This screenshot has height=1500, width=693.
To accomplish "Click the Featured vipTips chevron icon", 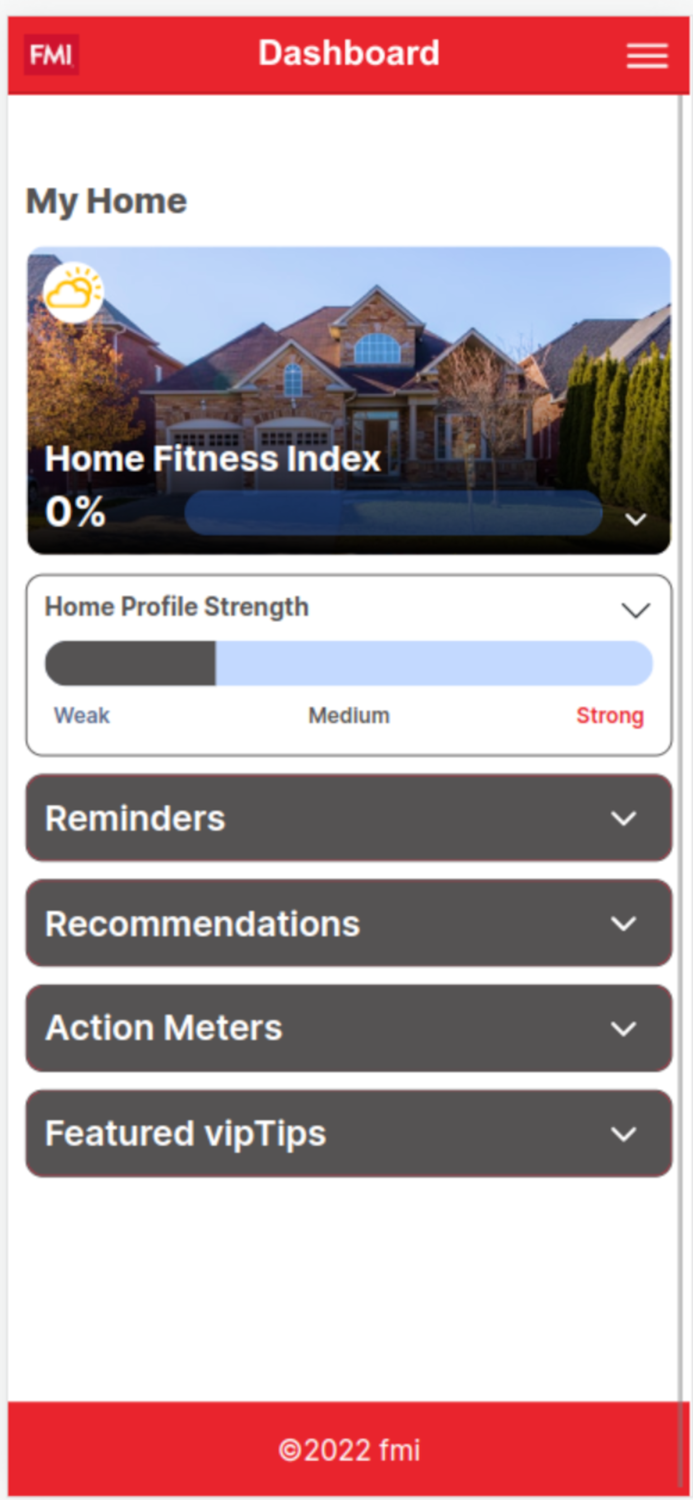I will click(x=624, y=1133).
